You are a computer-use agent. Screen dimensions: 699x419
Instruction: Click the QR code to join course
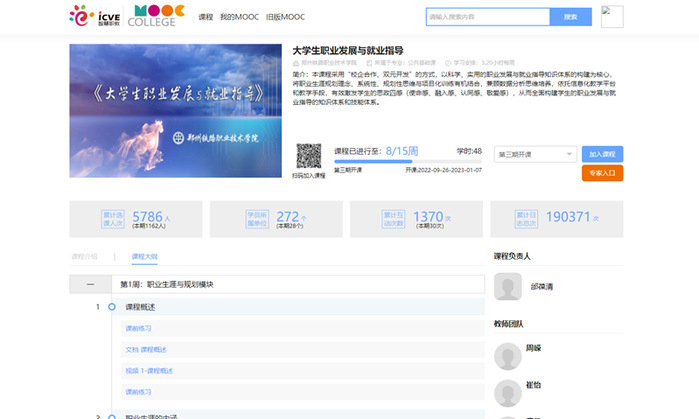point(308,156)
